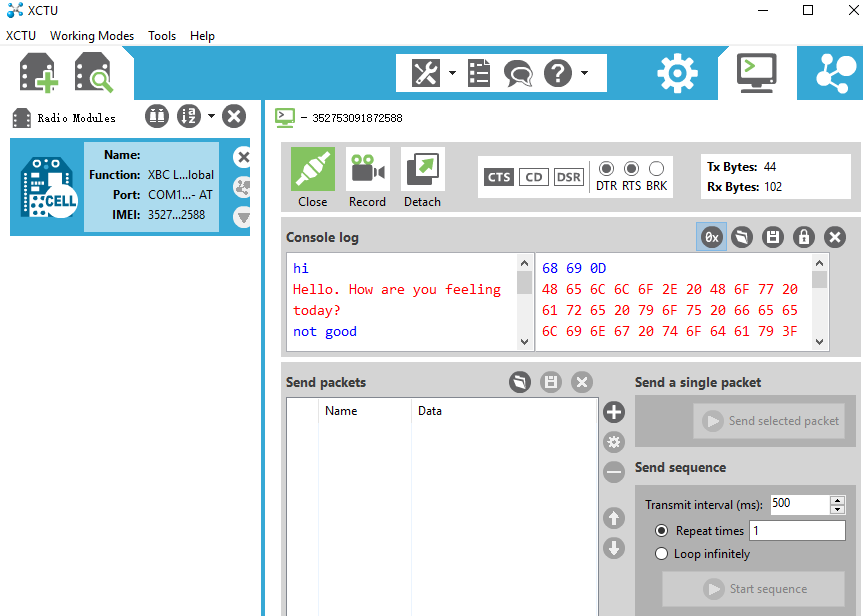Load packets list icon
This screenshot has width=863, height=616.
click(x=520, y=381)
